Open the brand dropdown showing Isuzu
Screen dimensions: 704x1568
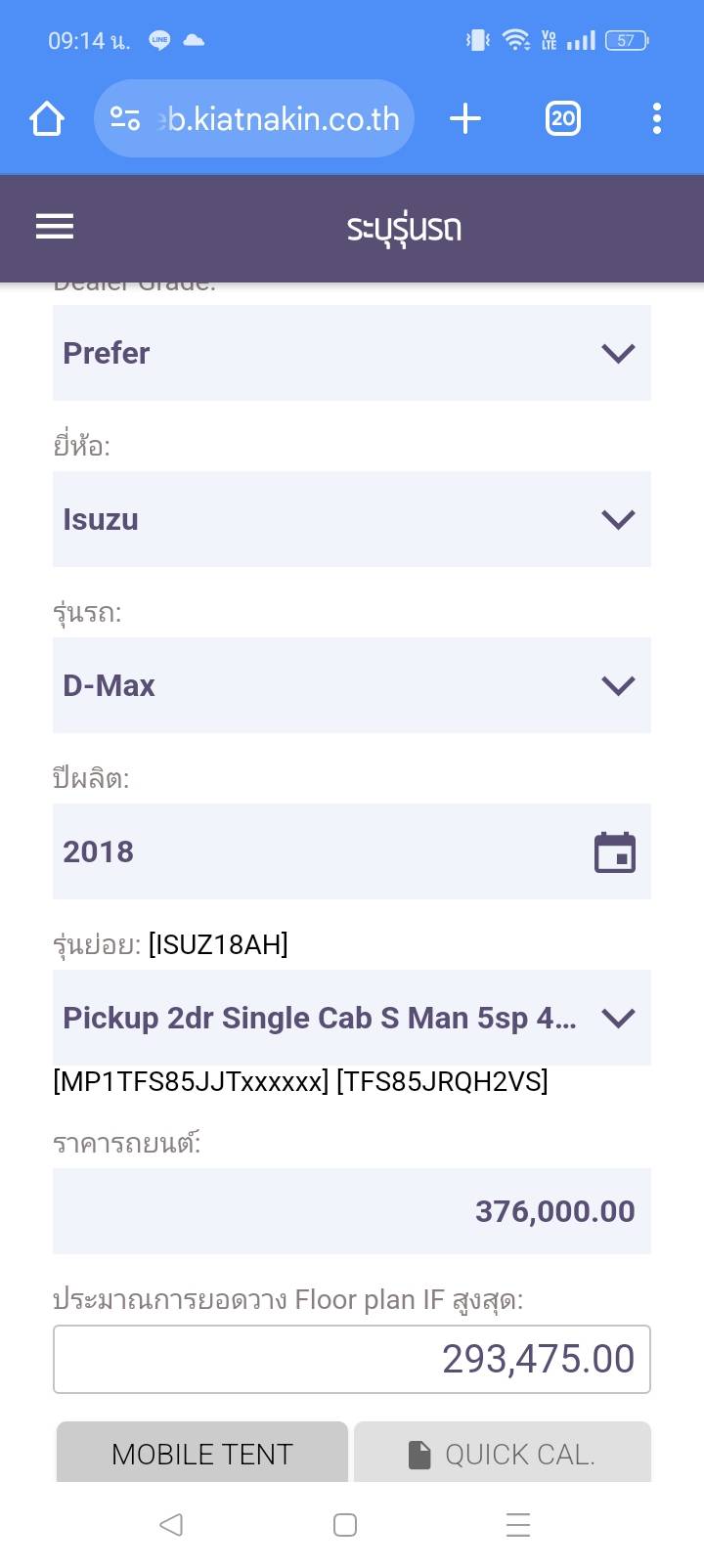tap(352, 519)
